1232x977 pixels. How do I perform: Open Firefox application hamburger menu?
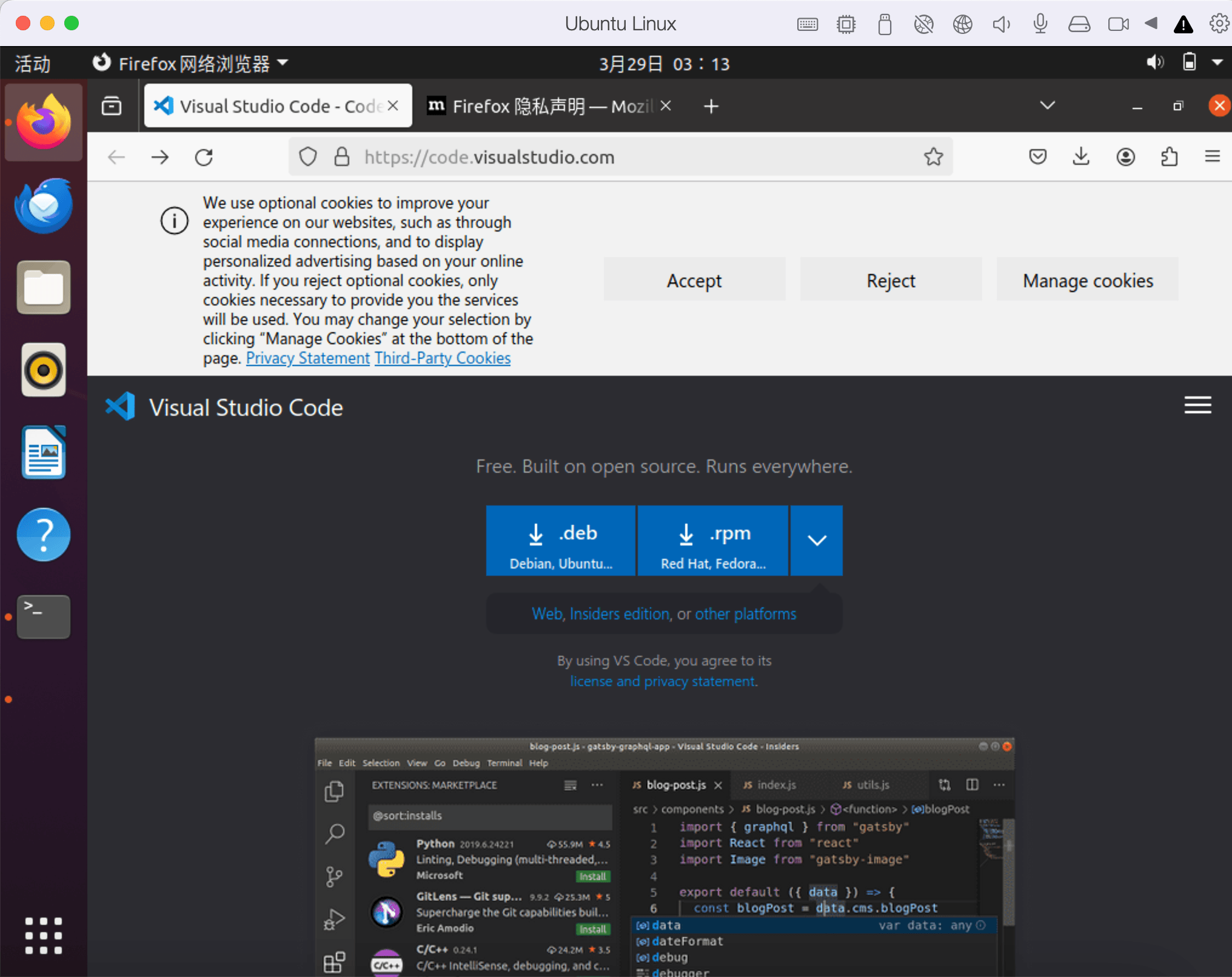tap(1212, 157)
